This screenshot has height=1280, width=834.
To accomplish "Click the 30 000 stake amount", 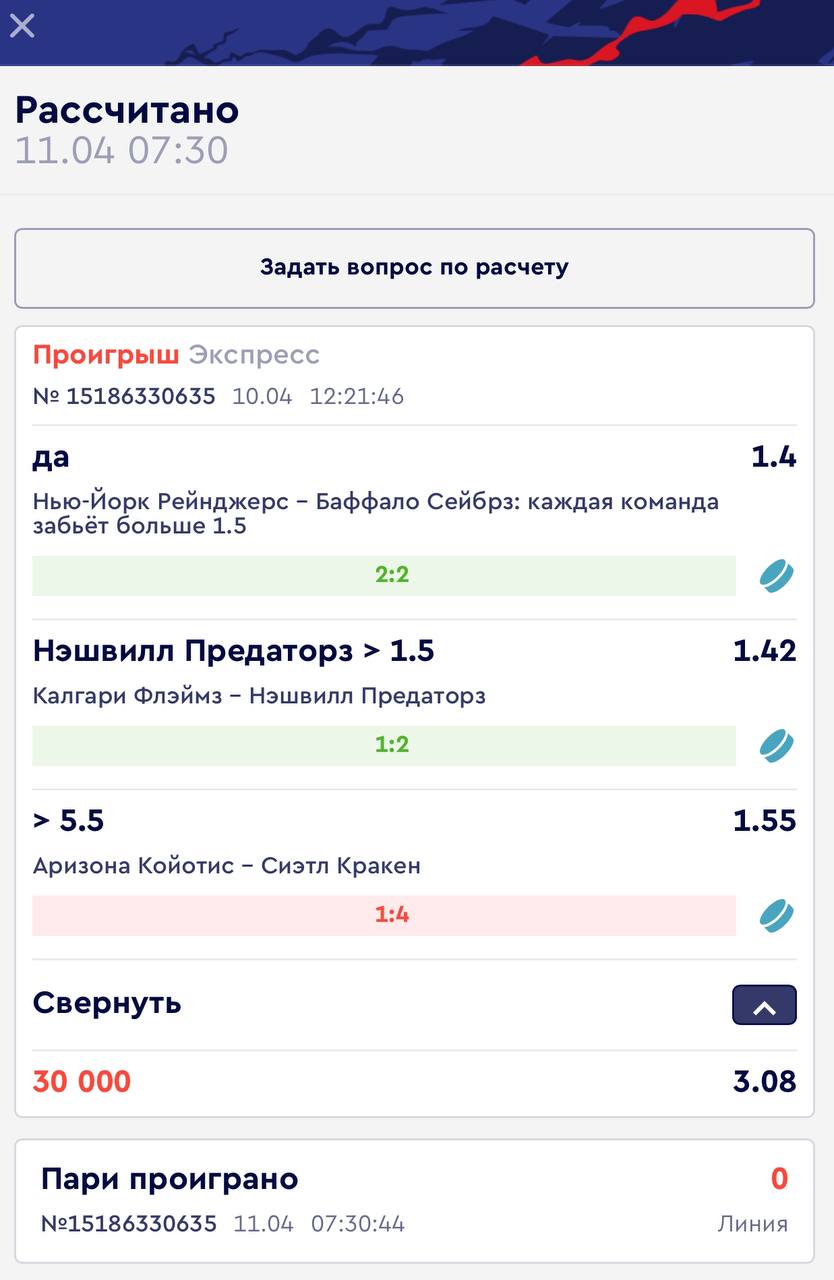I will click(82, 1081).
